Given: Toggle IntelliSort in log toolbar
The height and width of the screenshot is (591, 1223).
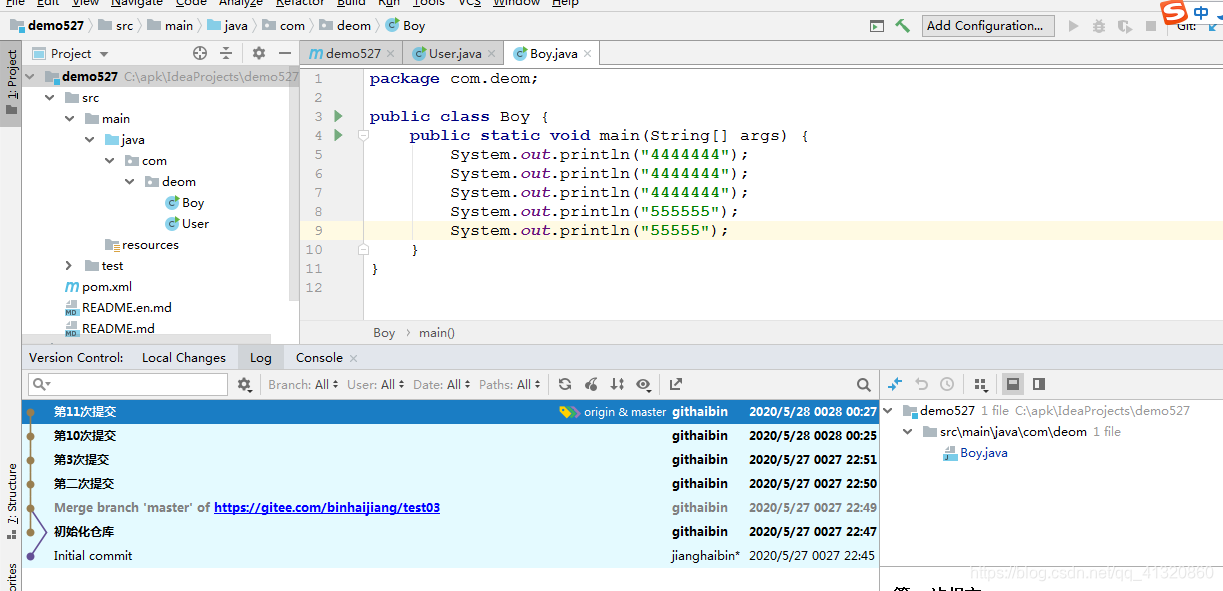Looking at the screenshot, I should point(617,384).
